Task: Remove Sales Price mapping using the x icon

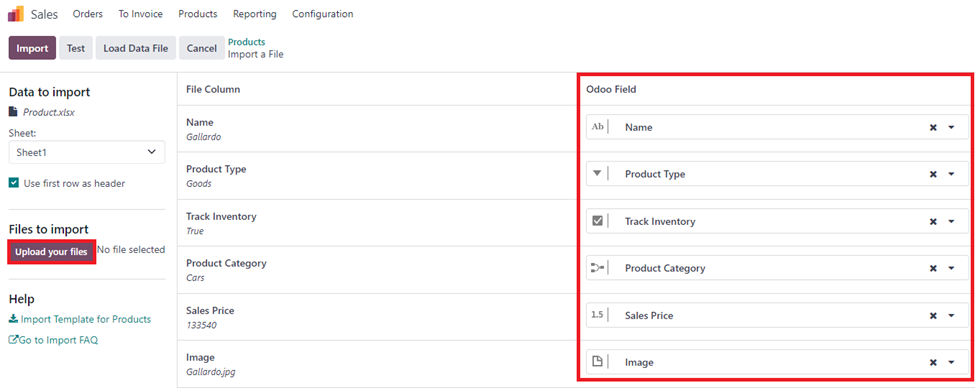Action: click(933, 316)
